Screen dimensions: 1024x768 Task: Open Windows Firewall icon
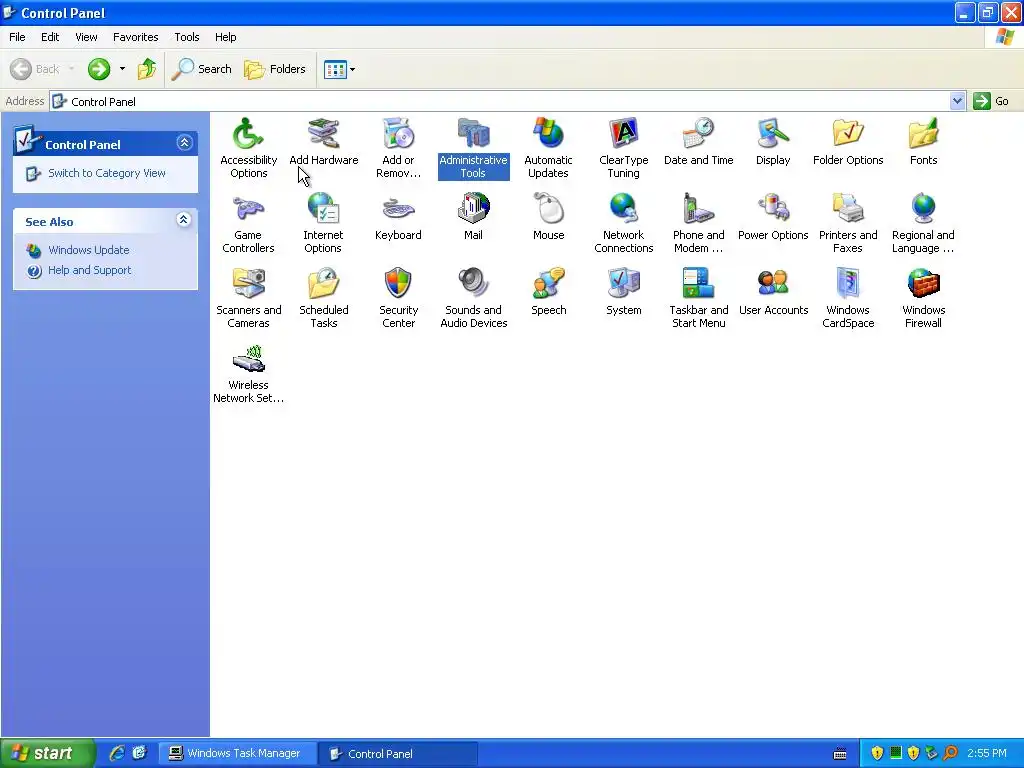(923, 284)
